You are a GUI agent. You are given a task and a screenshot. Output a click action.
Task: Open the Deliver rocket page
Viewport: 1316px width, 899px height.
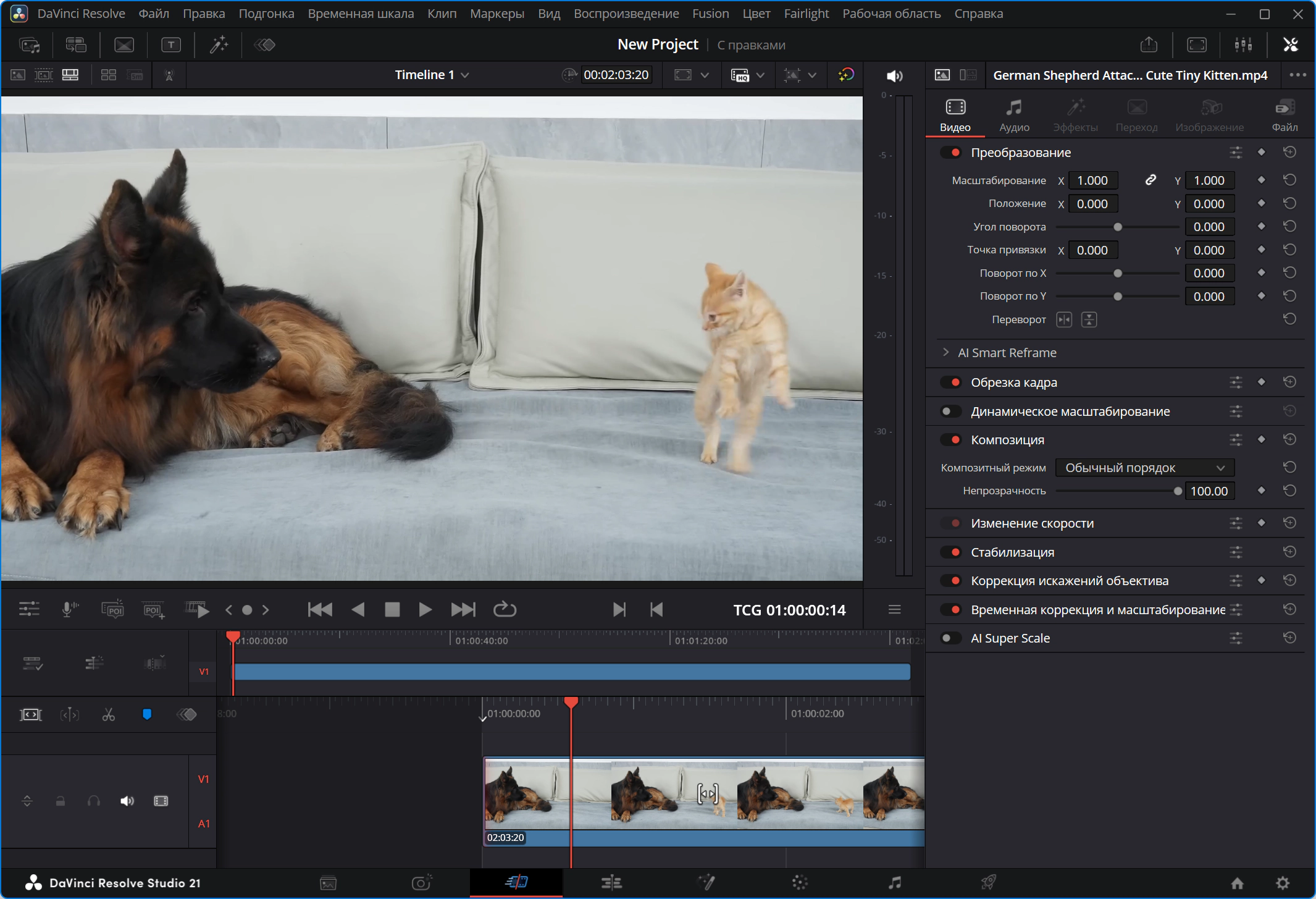(x=989, y=882)
